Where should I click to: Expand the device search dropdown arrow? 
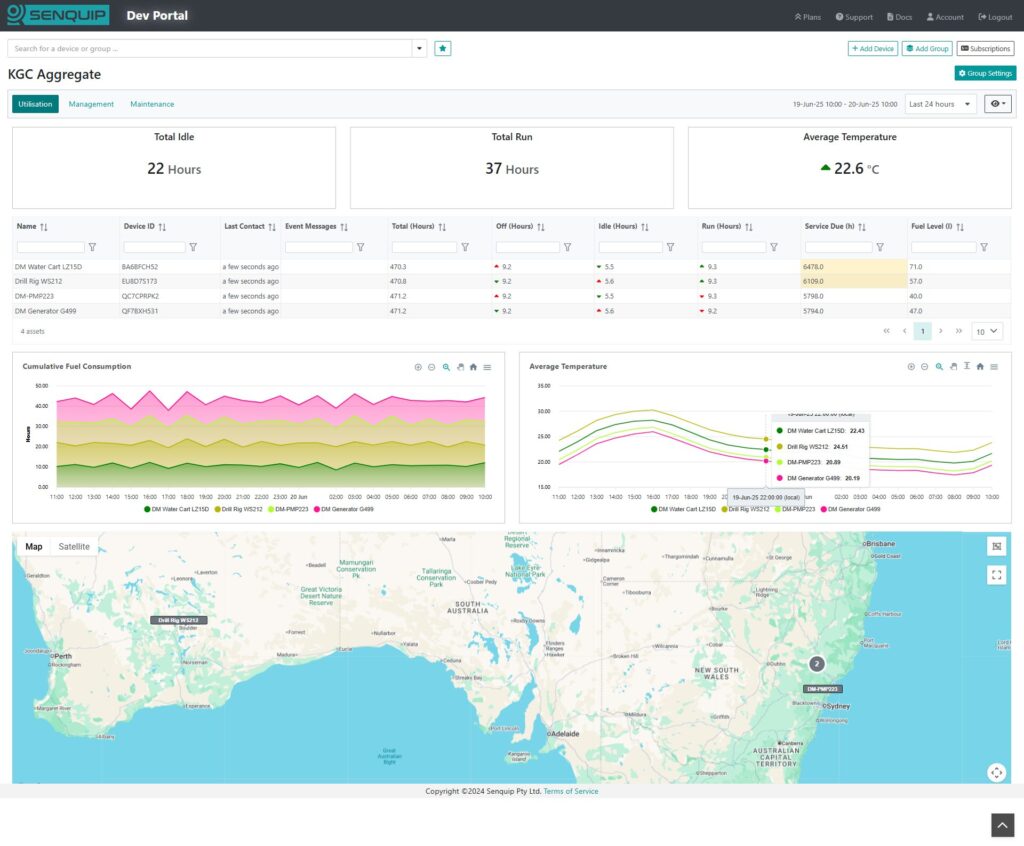point(420,48)
